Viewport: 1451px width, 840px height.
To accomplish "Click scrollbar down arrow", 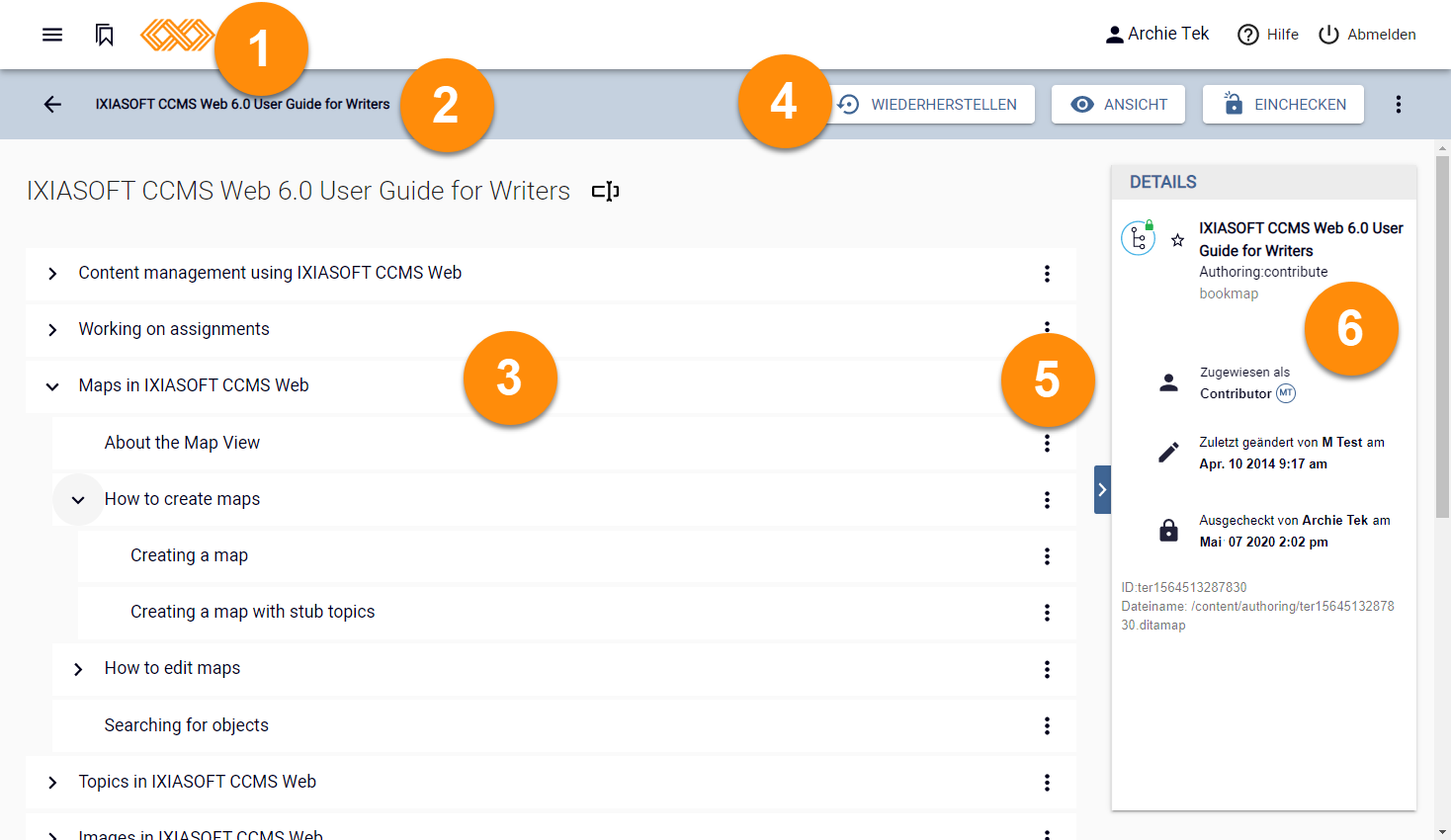I will 1443,832.
